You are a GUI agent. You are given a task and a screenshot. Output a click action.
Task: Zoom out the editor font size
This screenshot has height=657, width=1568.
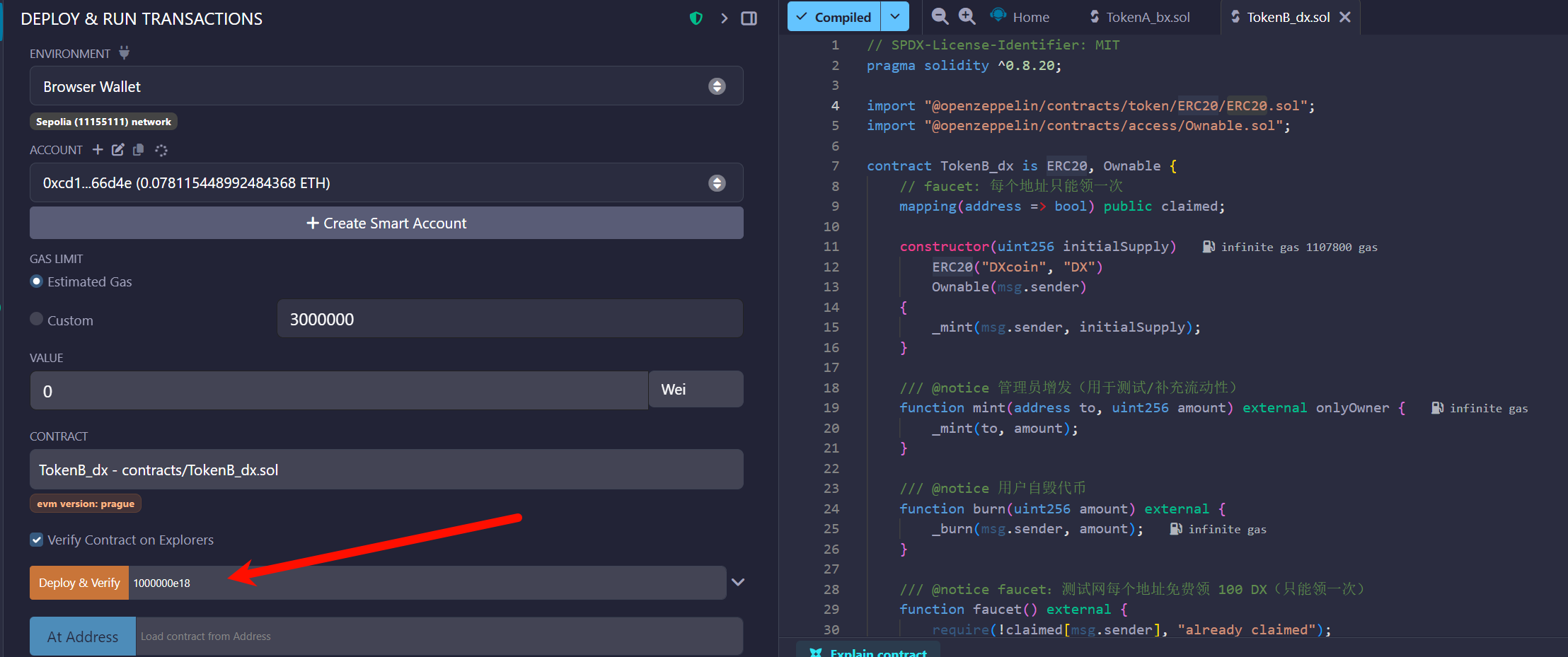(940, 16)
